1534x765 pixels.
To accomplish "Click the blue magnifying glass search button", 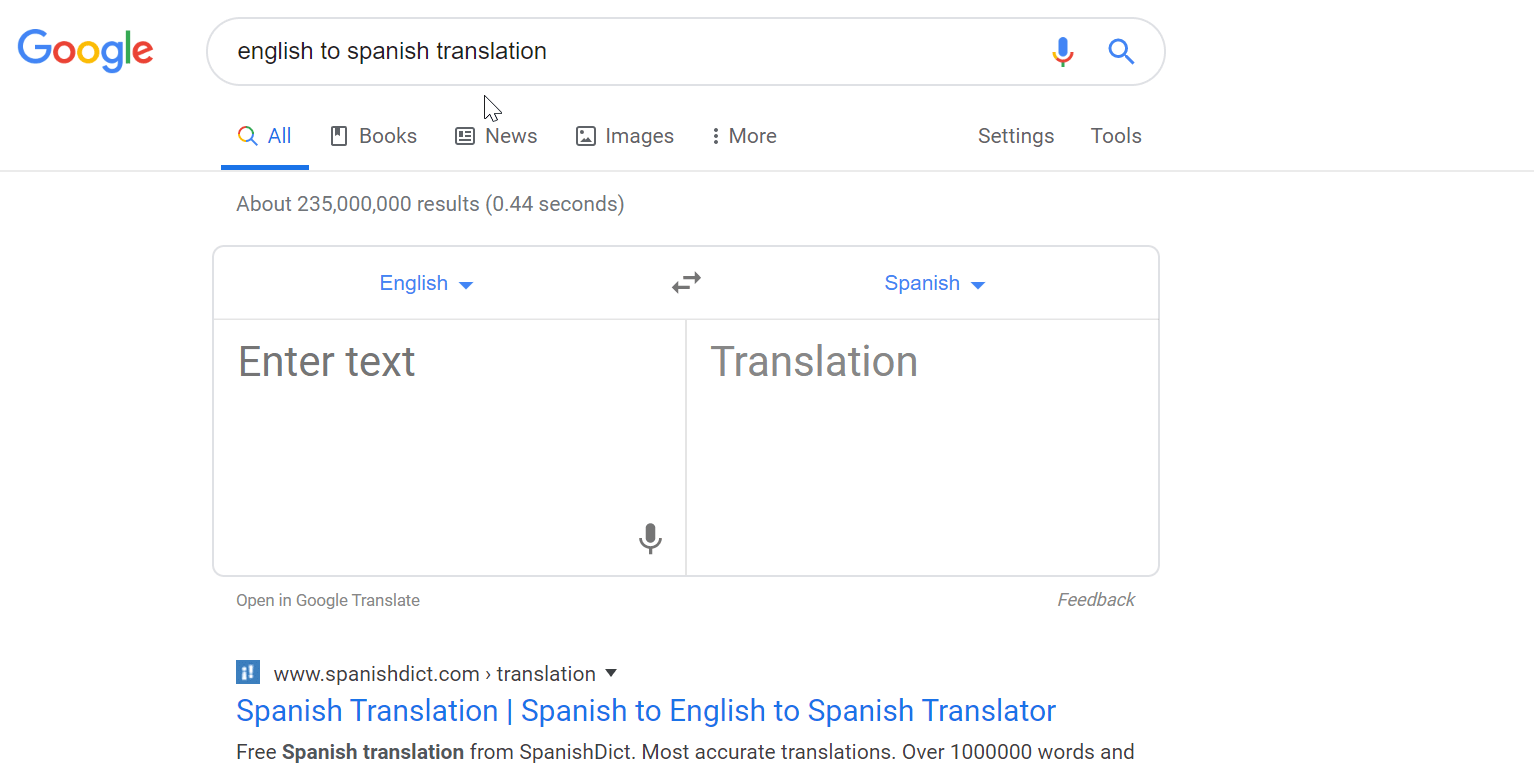I will 1121,51.
